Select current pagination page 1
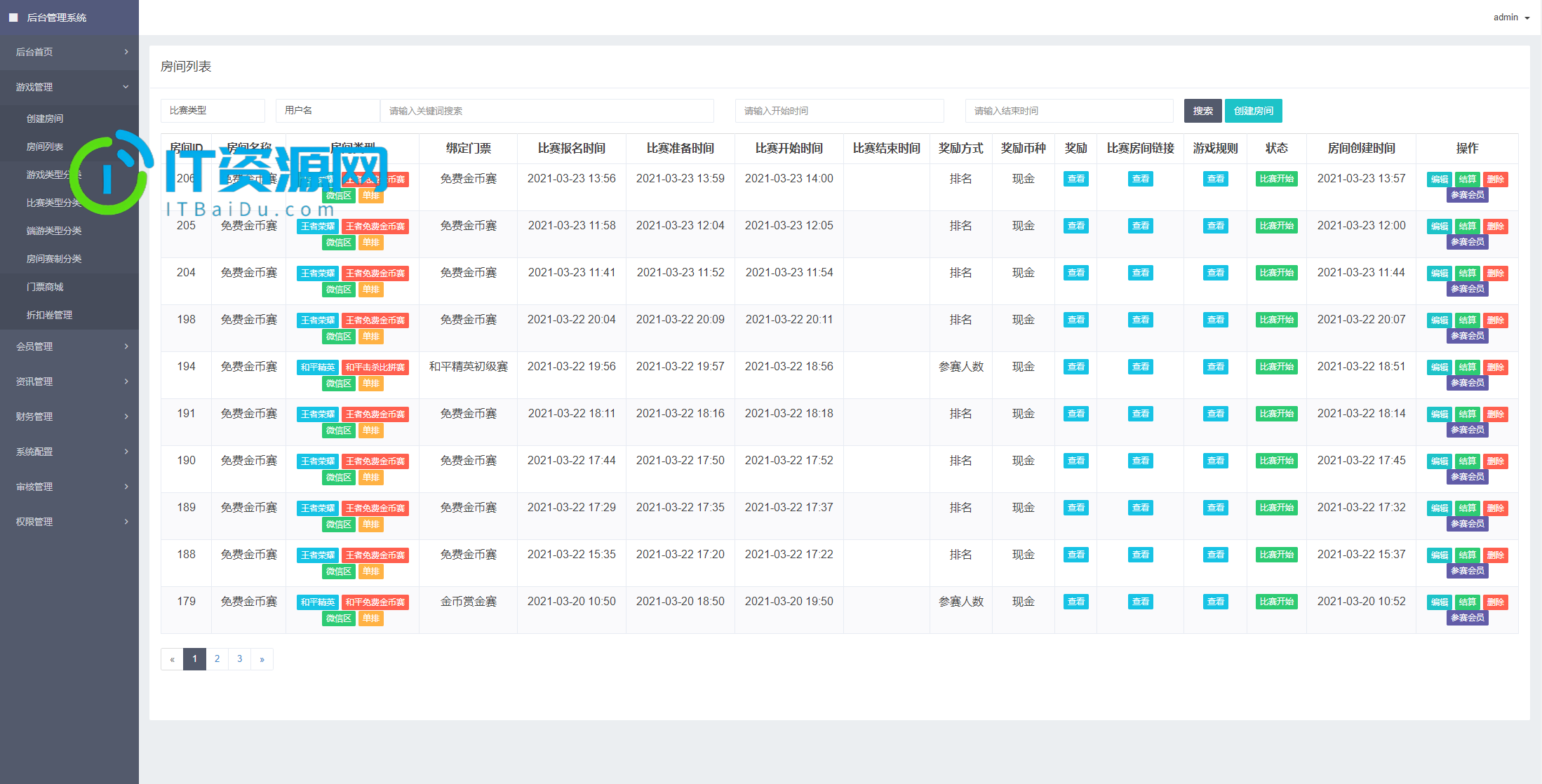Viewport: 1542px width, 784px height. [x=194, y=659]
